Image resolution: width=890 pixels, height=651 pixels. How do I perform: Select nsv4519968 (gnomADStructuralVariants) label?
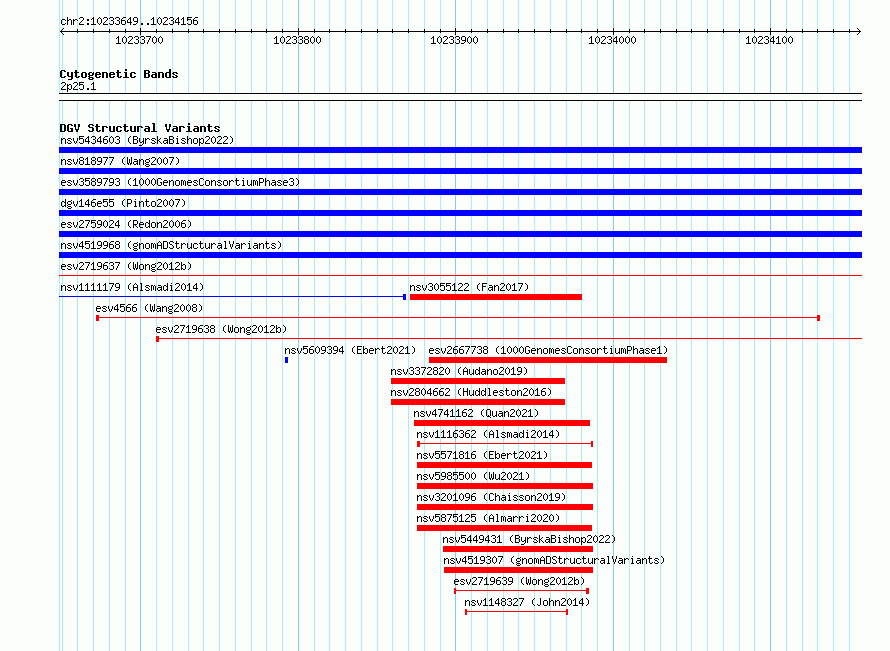[171, 245]
